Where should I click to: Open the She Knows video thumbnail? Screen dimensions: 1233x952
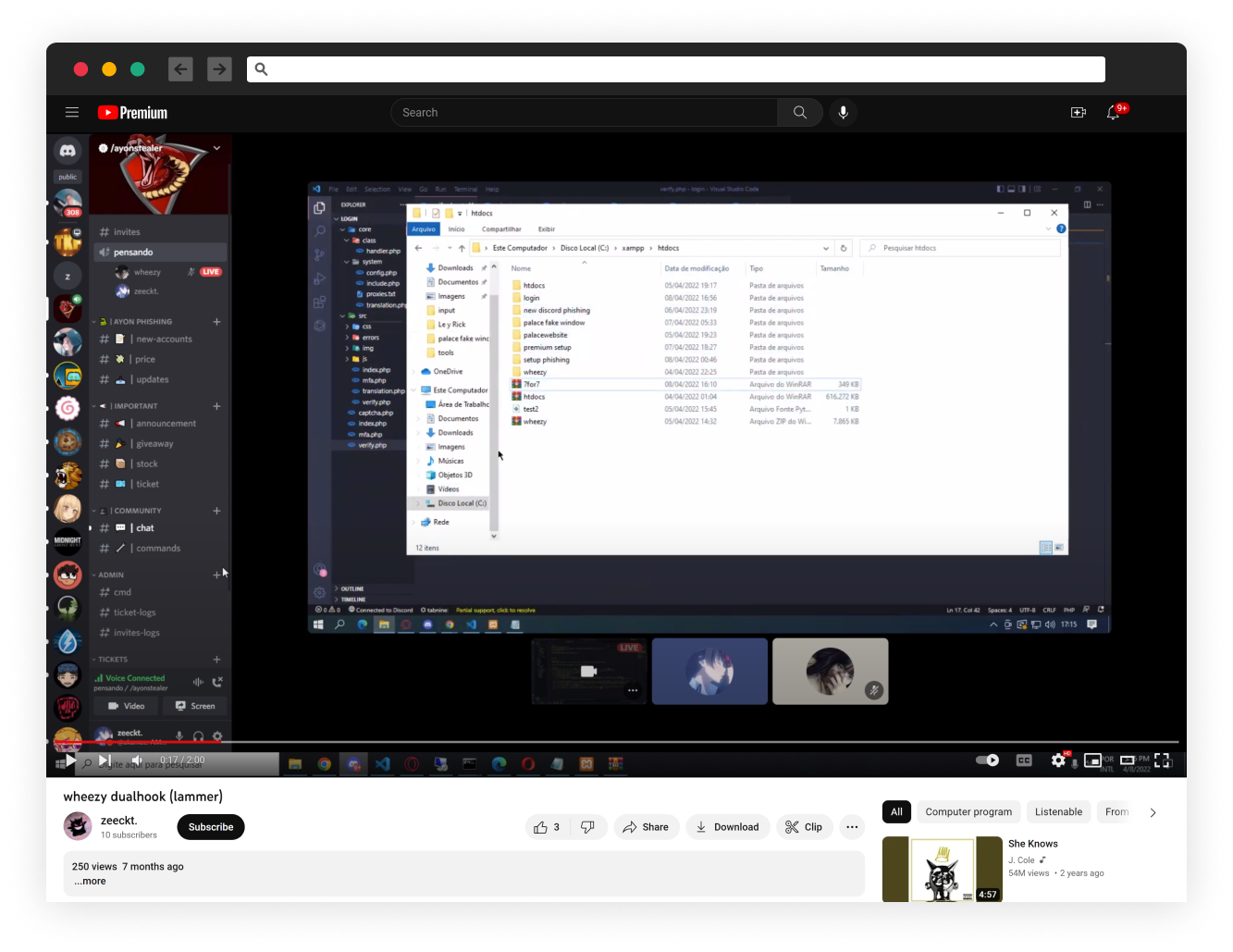[x=943, y=869]
